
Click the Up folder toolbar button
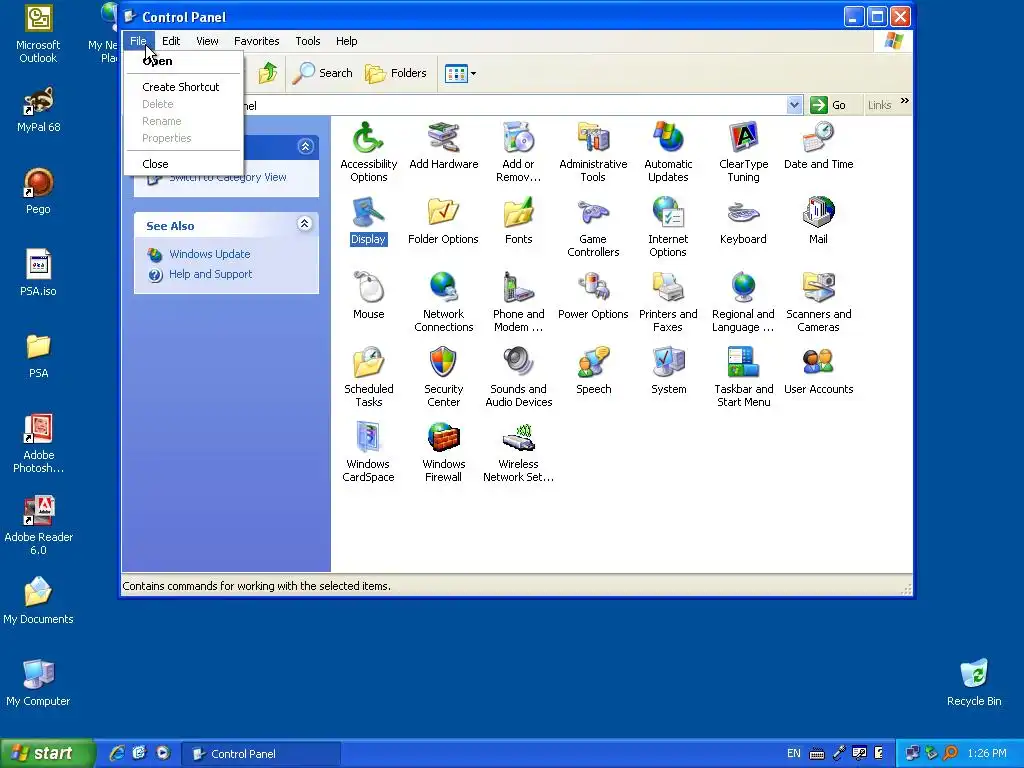click(268, 73)
